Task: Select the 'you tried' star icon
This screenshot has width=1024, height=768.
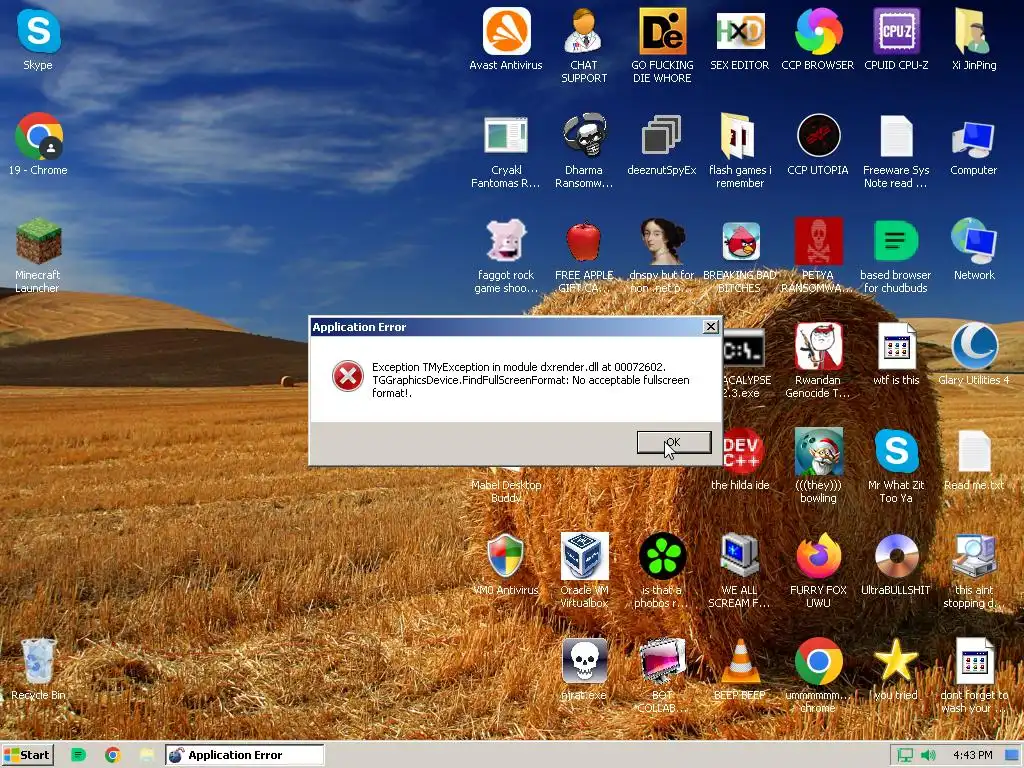Action: [x=896, y=661]
